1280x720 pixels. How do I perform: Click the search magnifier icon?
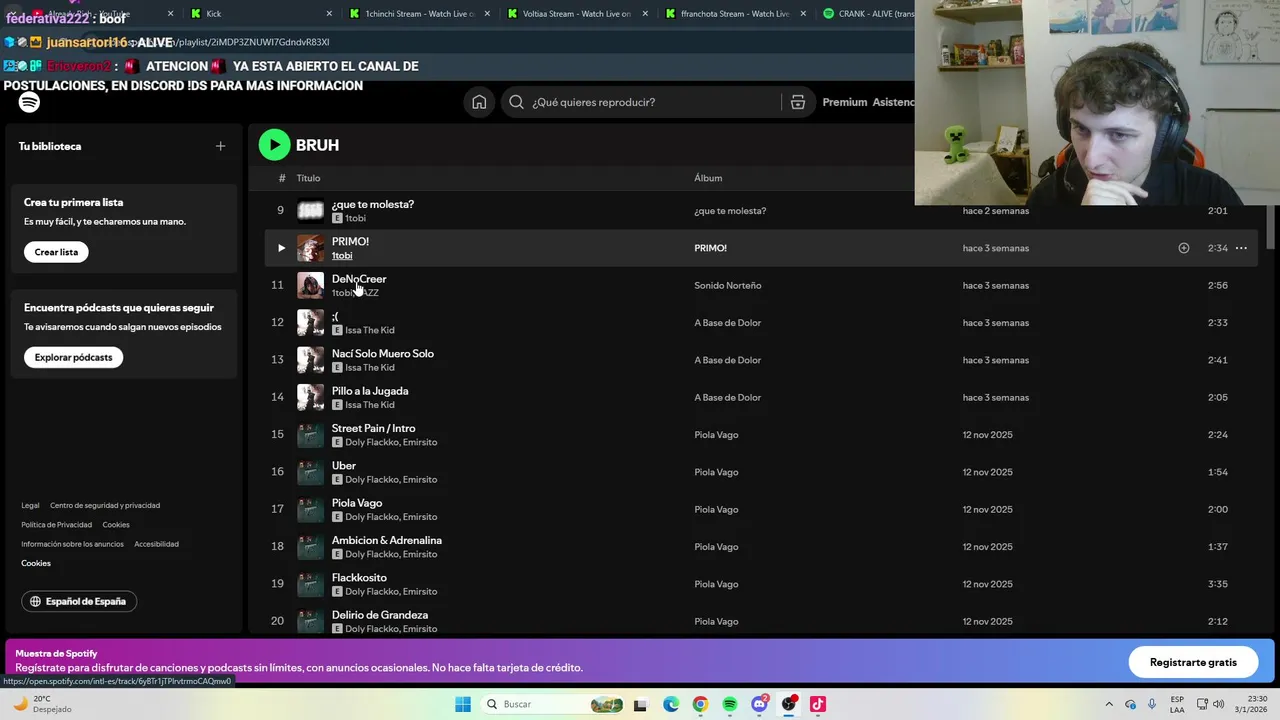[x=516, y=102]
